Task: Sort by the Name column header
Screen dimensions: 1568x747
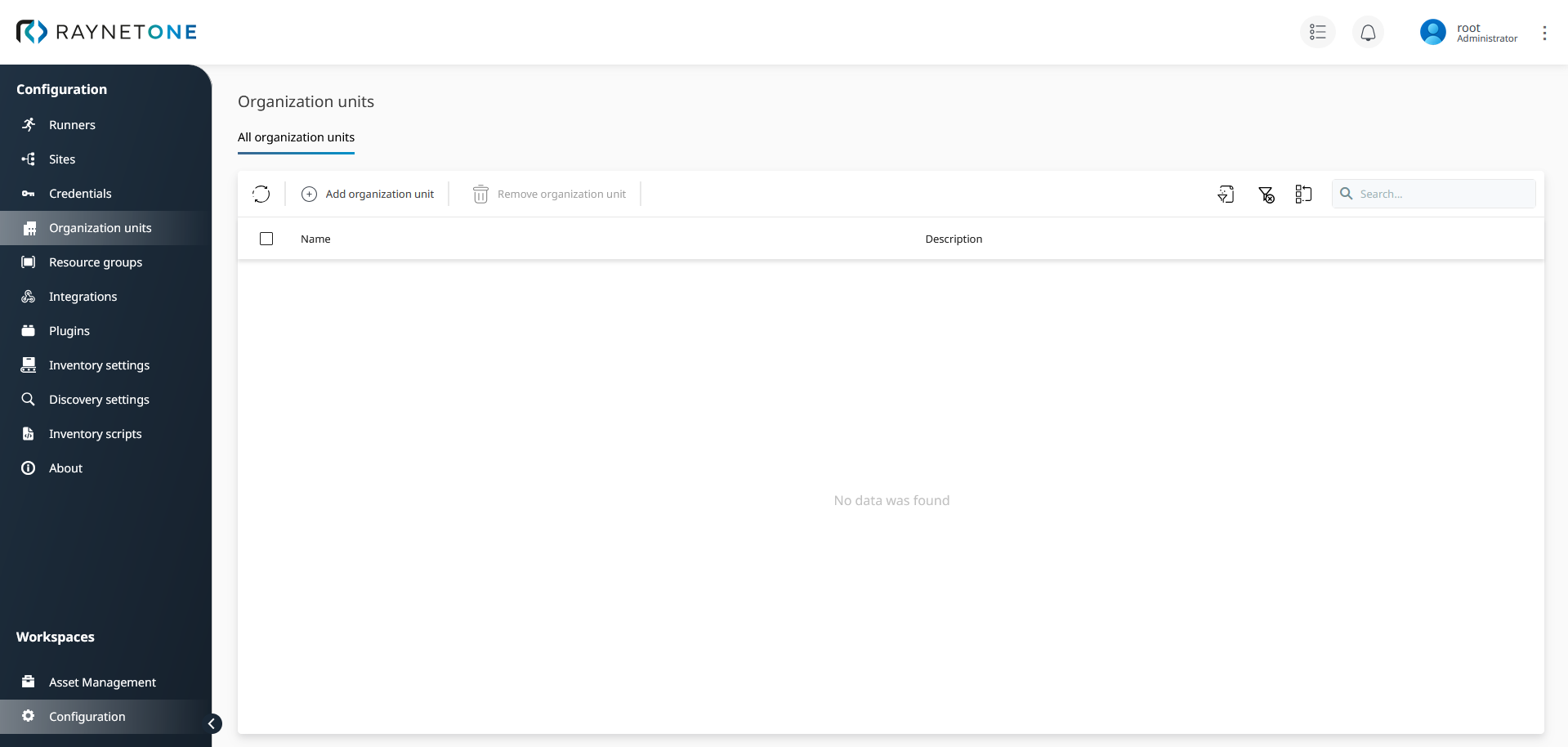Action: pyautogui.click(x=315, y=239)
